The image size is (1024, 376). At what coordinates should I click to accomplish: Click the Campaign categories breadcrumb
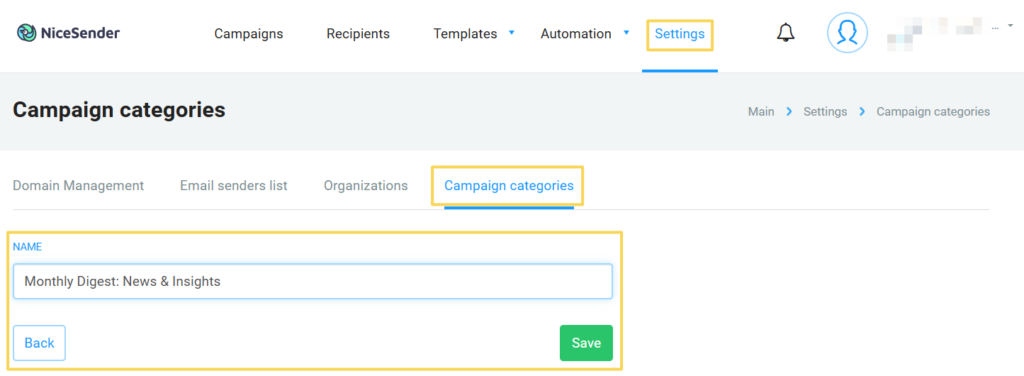tap(933, 112)
